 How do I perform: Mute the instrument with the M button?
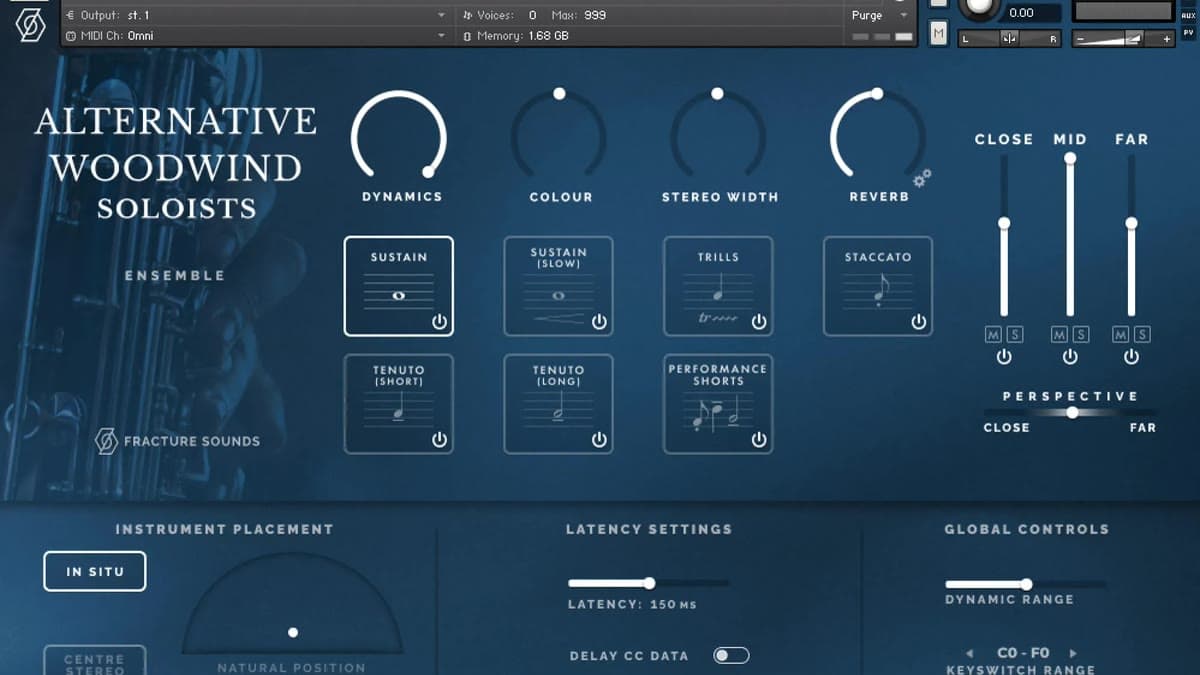click(938, 34)
